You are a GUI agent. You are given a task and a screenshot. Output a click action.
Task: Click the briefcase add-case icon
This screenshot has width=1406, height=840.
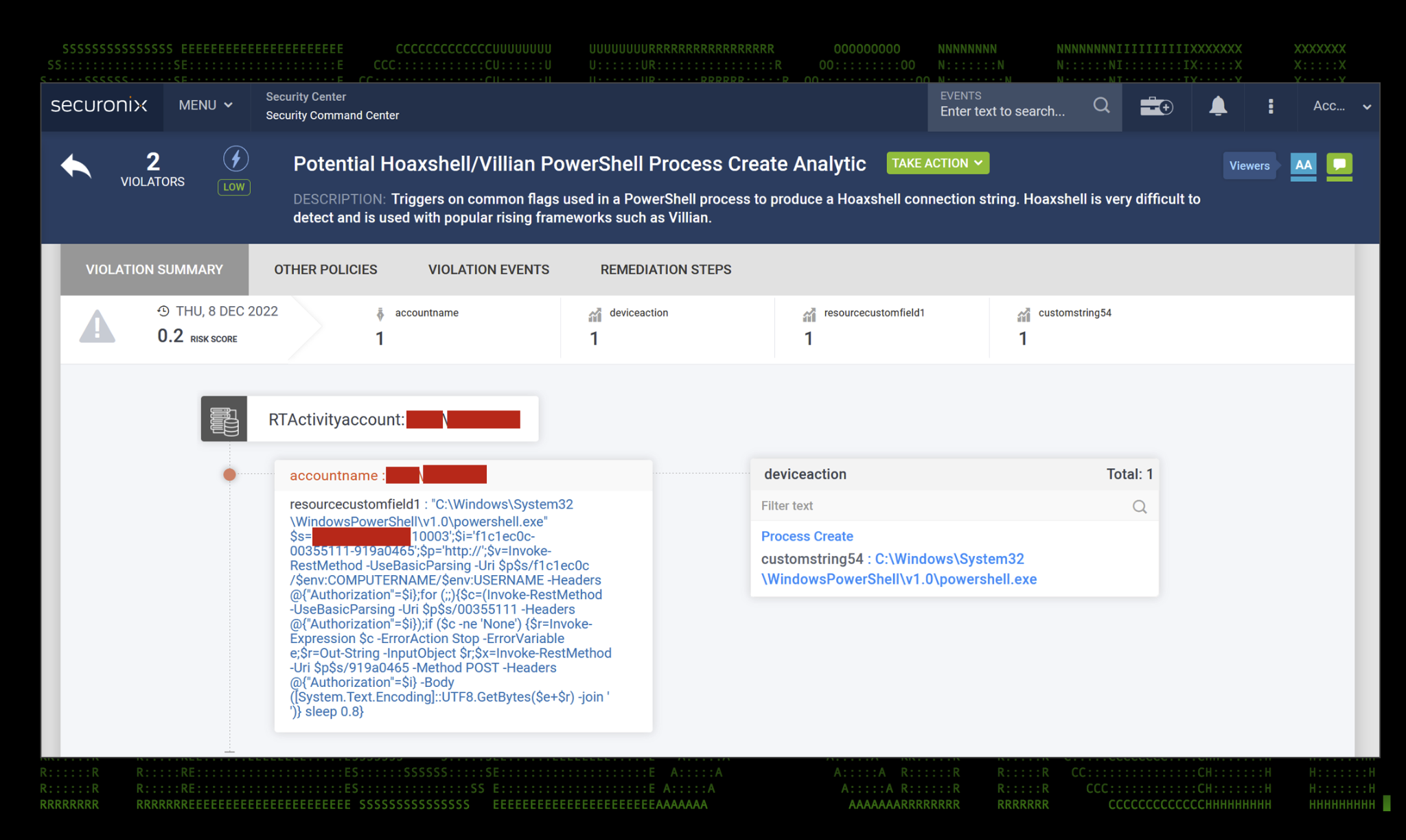point(1156,106)
